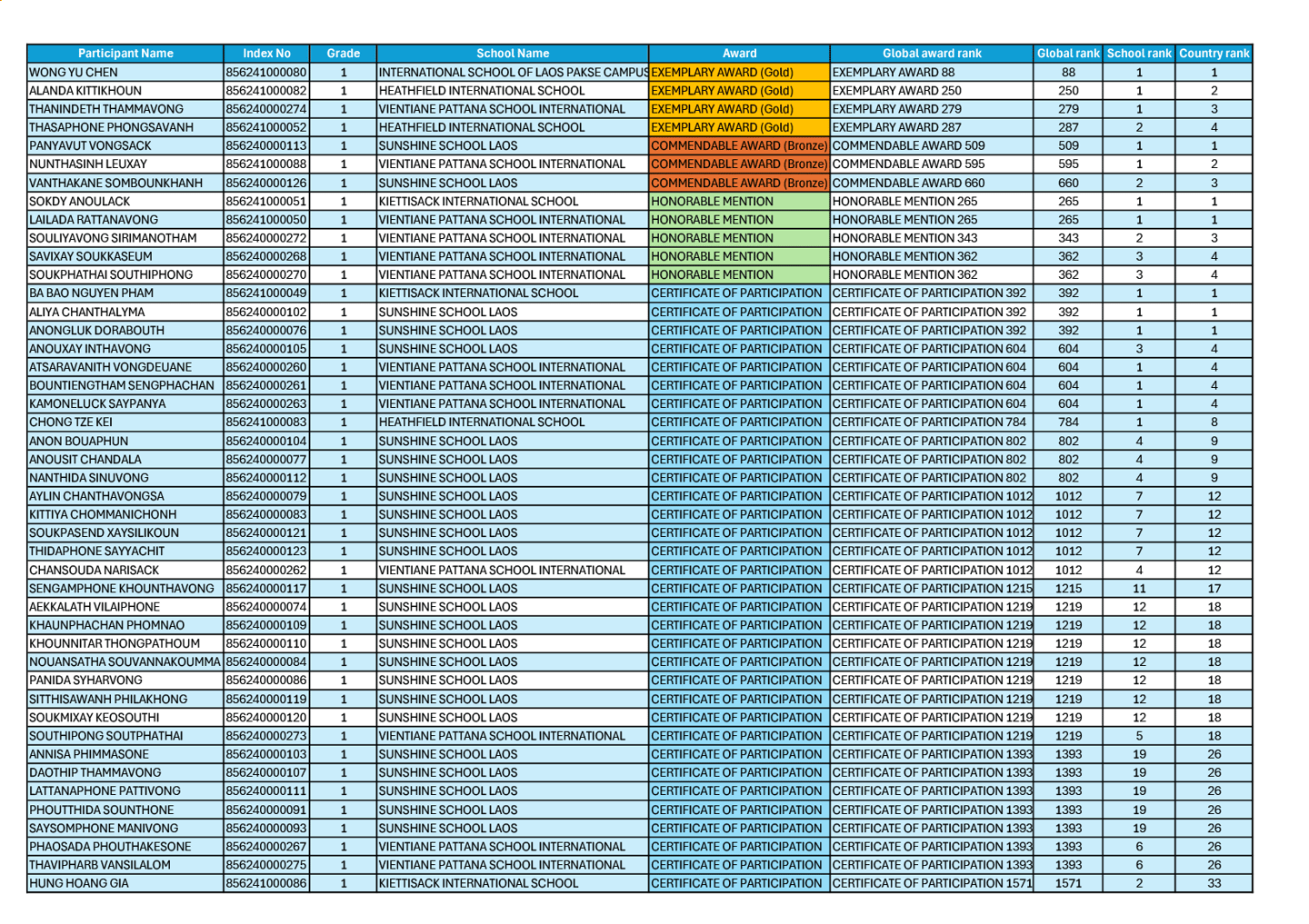
Task: Click the School Name header cell
Action: [513, 54]
